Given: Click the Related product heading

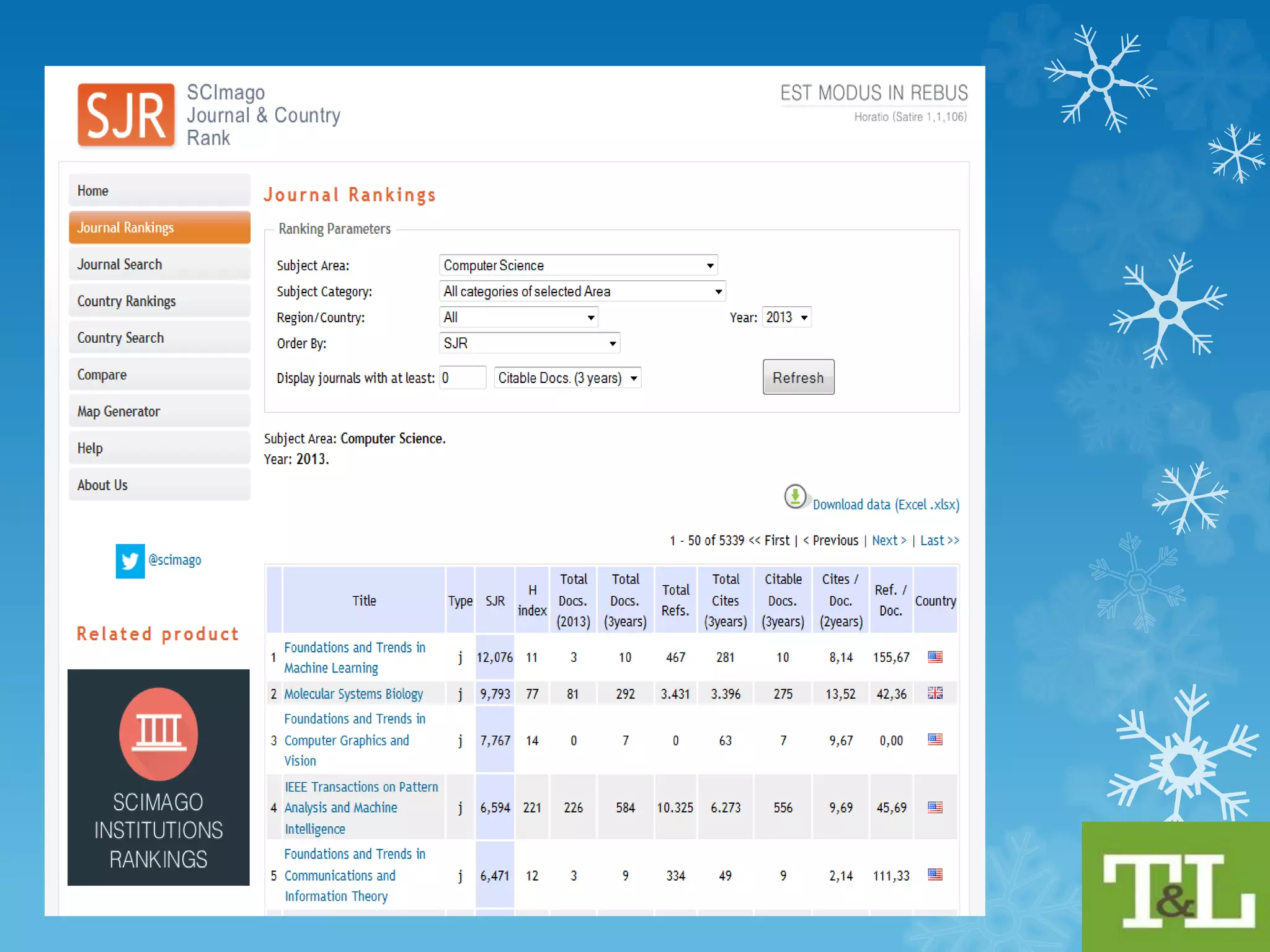Looking at the screenshot, I should [x=158, y=633].
